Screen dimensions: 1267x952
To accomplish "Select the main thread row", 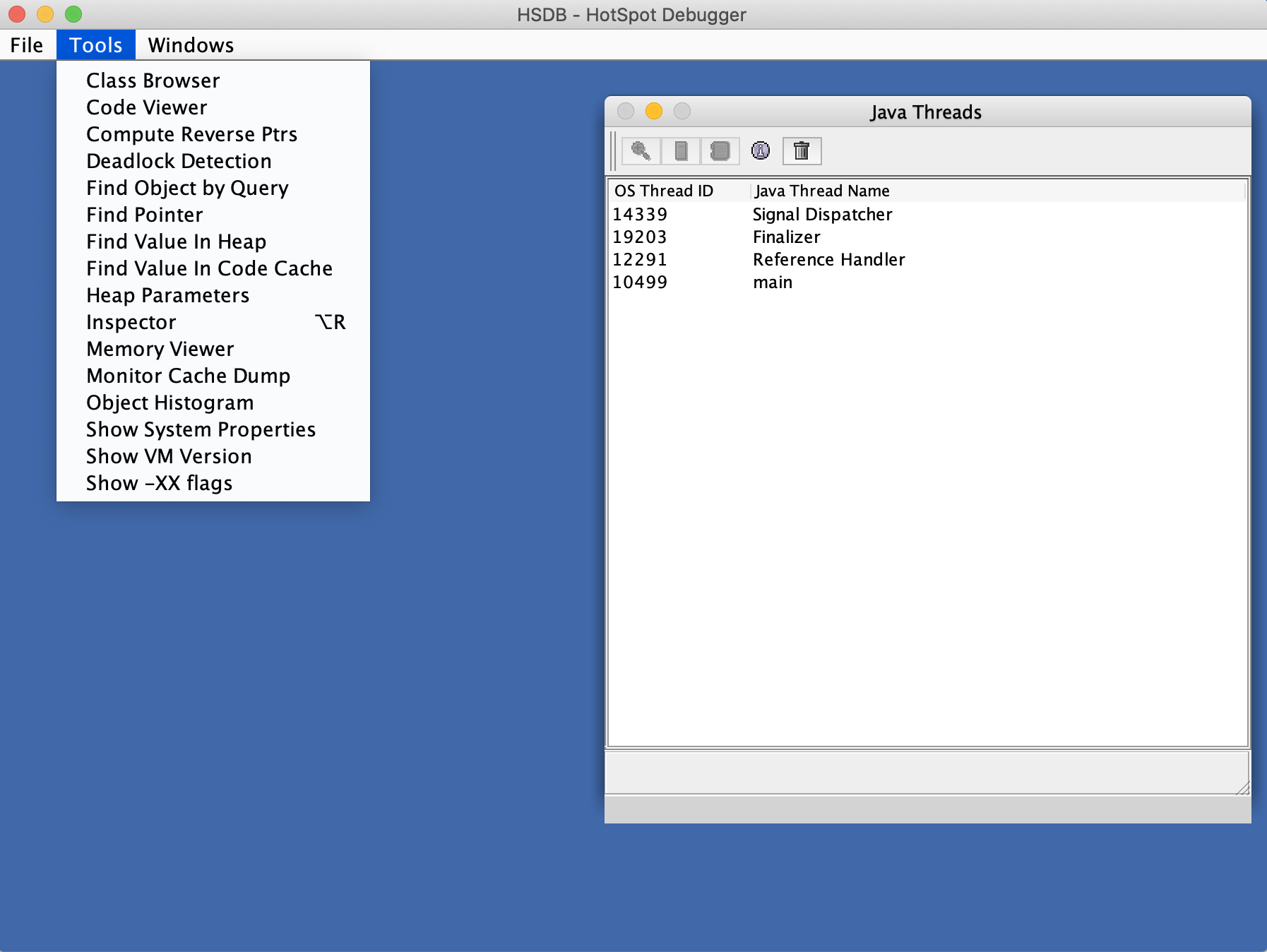I will (927, 282).
